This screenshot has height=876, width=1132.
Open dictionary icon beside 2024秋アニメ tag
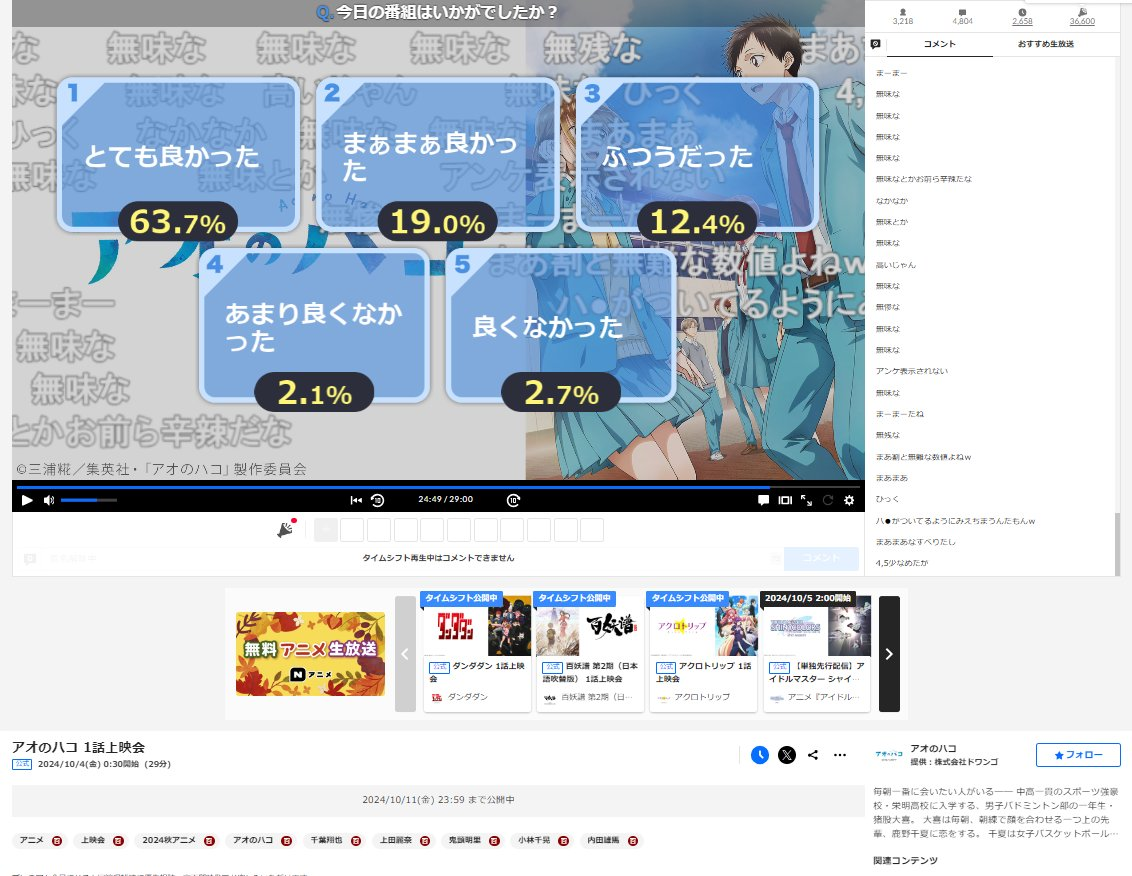tap(209, 841)
